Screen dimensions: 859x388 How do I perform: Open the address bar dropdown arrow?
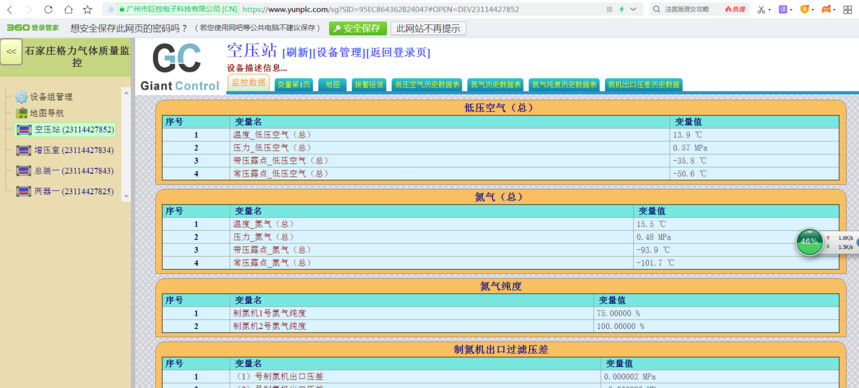(x=633, y=9)
